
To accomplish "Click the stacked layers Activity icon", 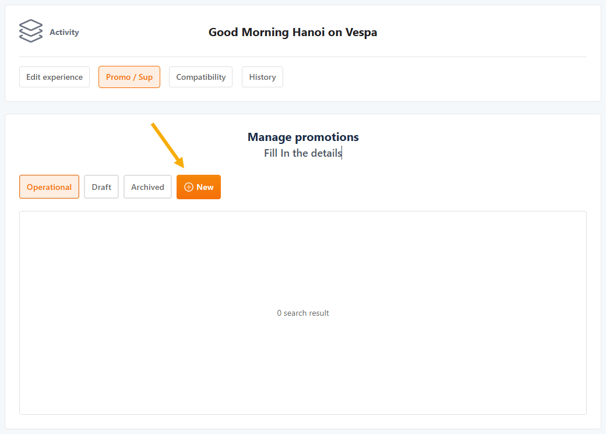I will coord(31,32).
